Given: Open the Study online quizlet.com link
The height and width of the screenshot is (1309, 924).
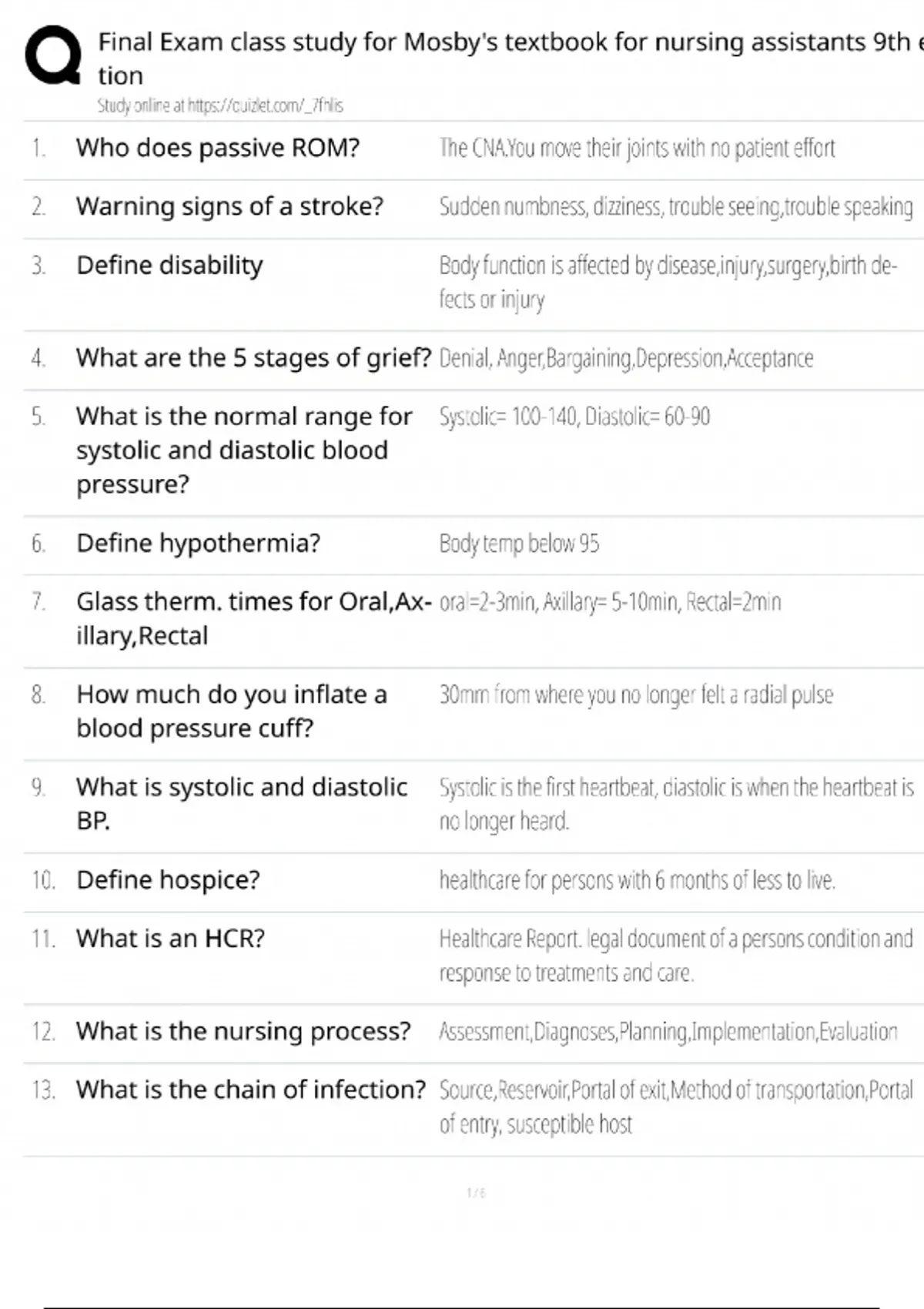Looking at the screenshot, I should coord(220,105).
